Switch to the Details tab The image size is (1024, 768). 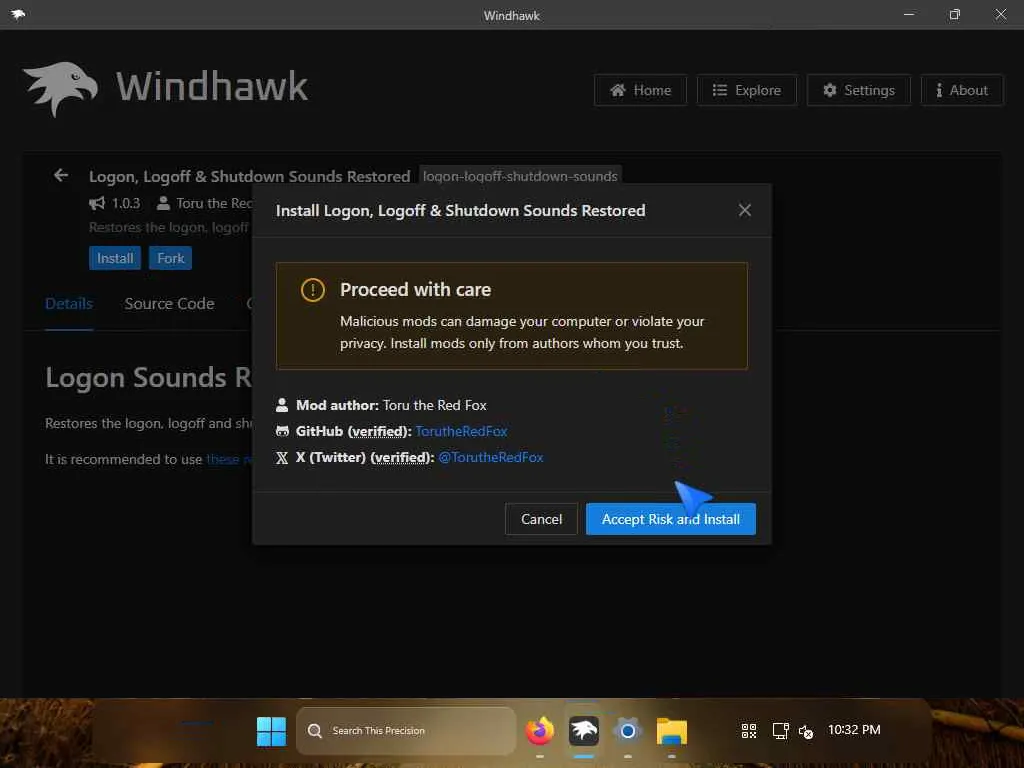[69, 304]
